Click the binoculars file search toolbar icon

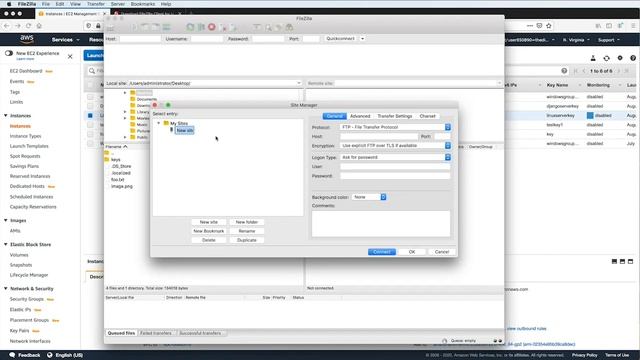pyautogui.click(x=289, y=27)
